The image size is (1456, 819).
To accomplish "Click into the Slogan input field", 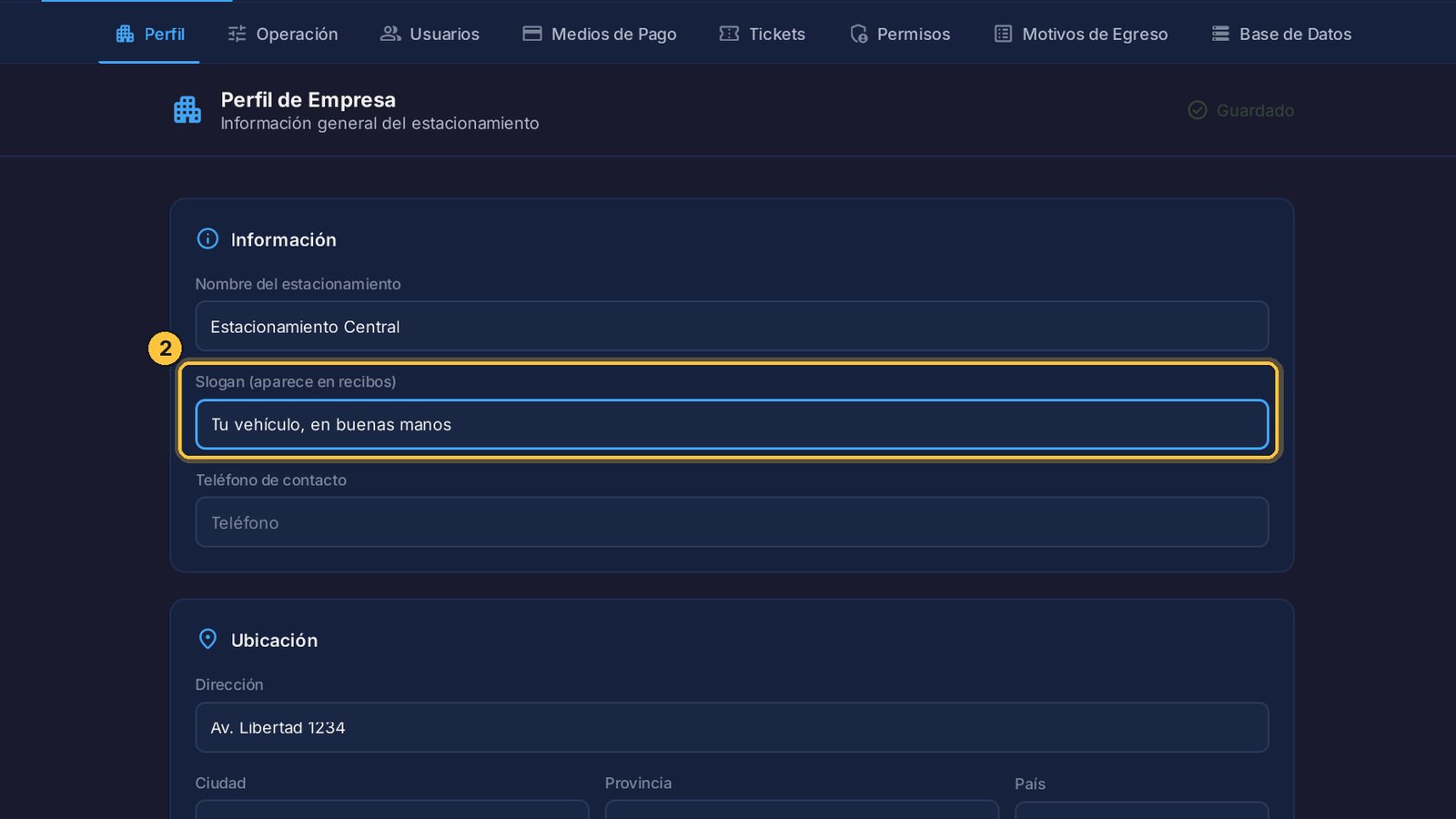I will tap(732, 424).
